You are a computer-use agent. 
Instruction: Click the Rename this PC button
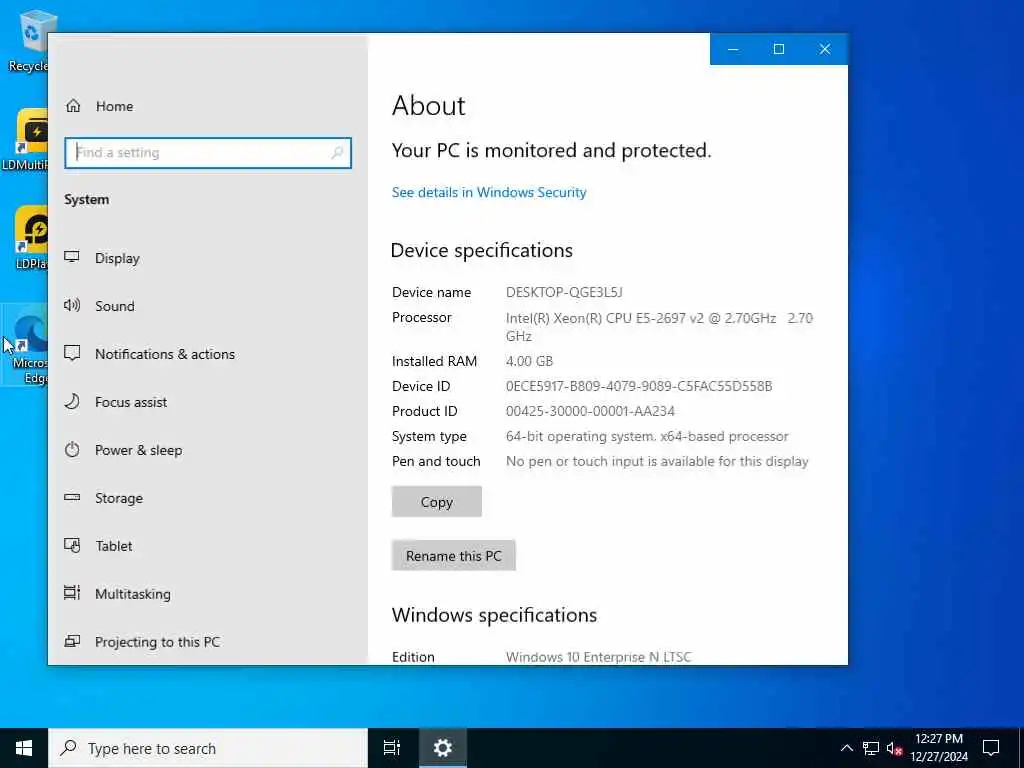pyautogui.click(x=454, y=555)
